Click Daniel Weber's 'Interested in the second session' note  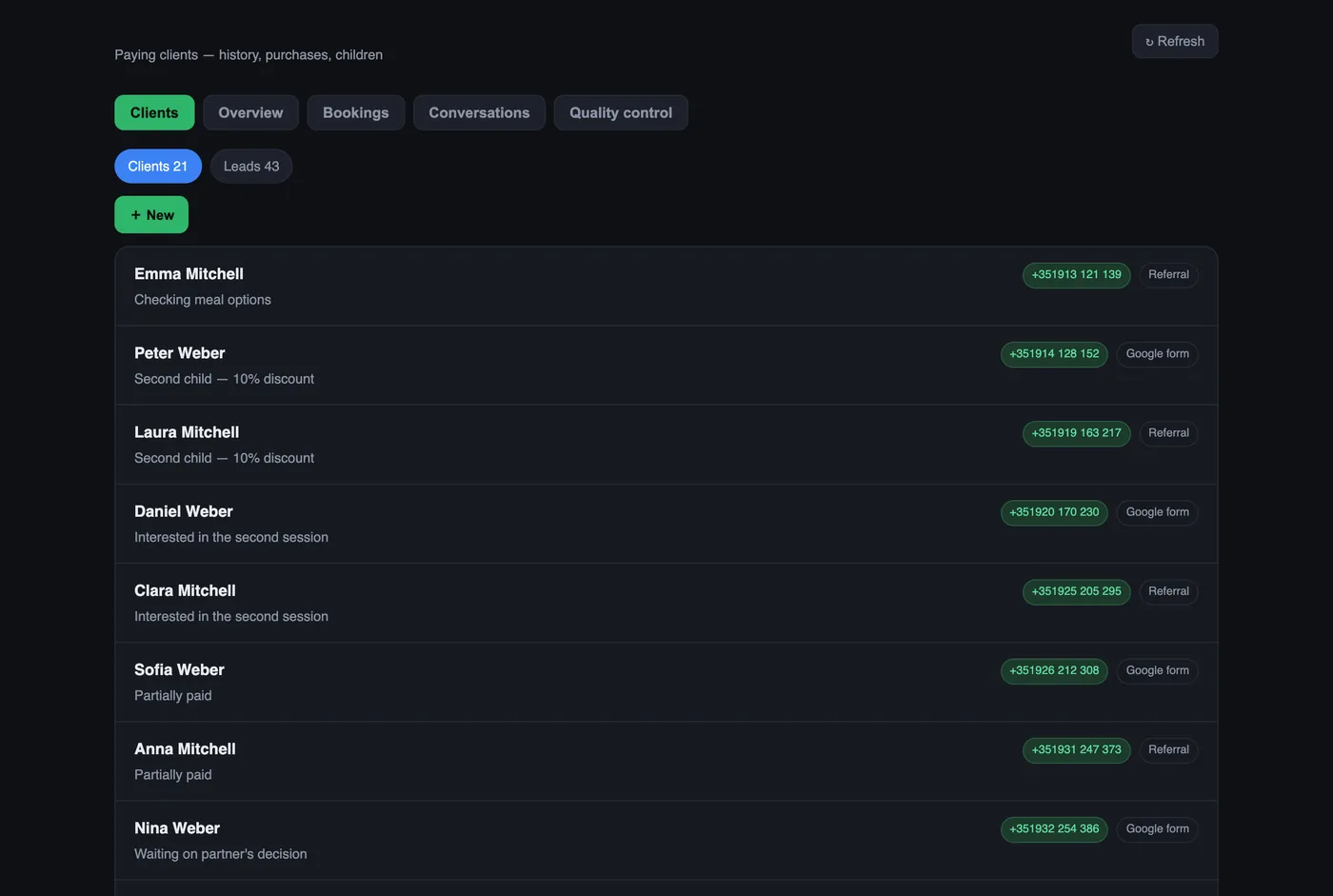point(231,536)
